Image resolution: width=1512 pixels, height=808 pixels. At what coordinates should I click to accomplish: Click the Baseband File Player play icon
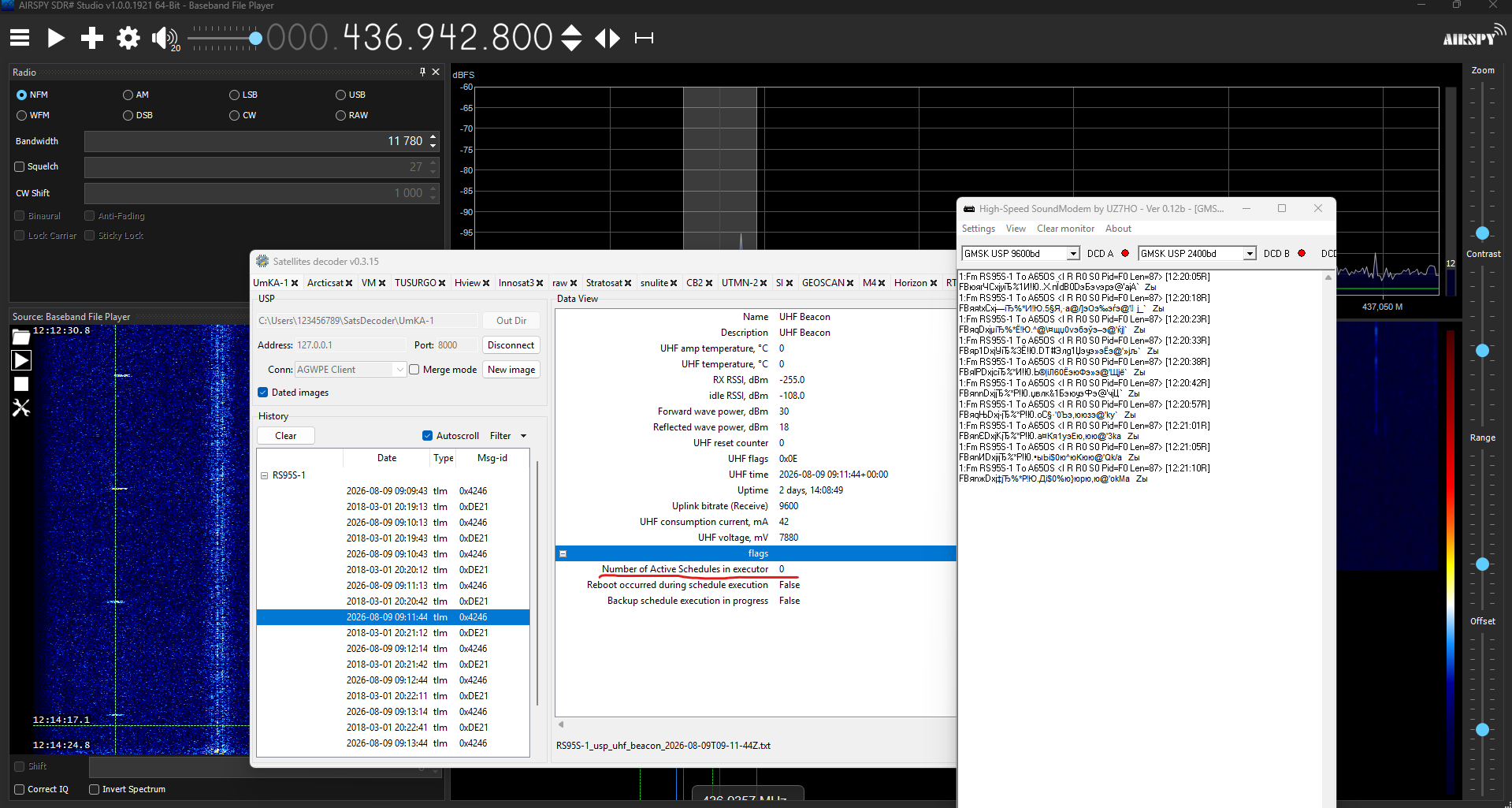pyautogui.click(x=21, y=360)
